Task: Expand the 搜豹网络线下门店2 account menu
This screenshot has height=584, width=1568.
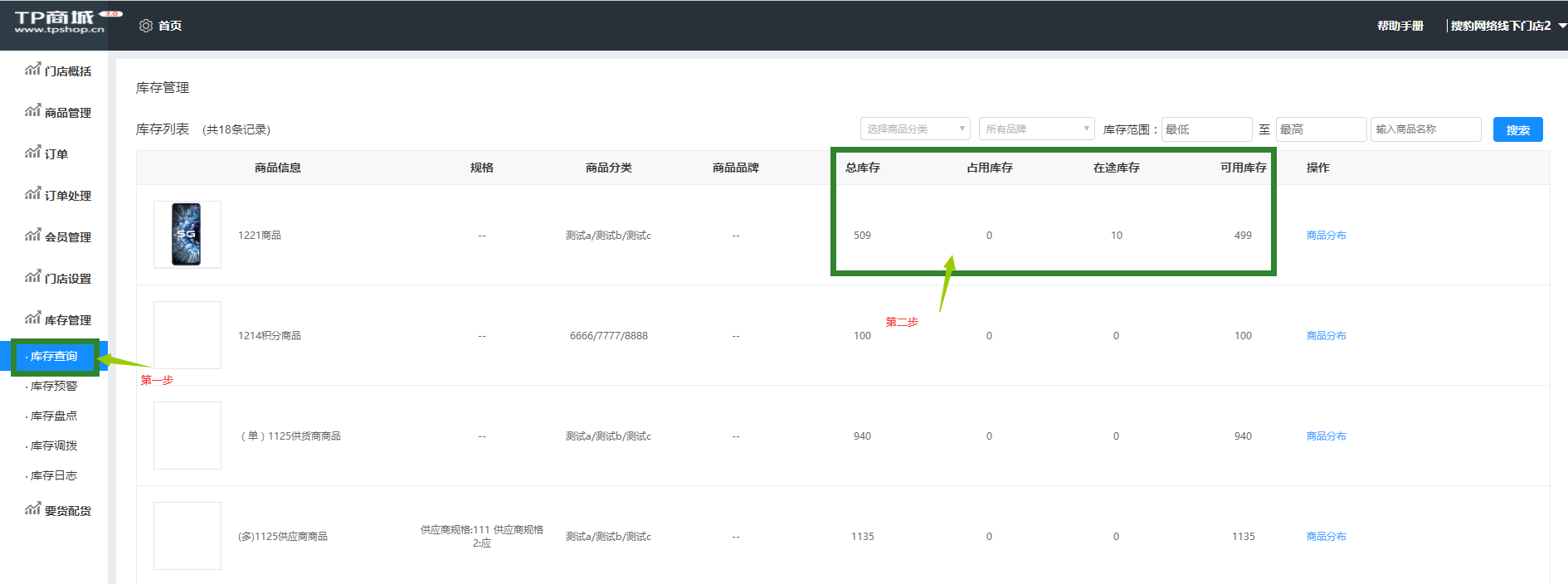Action: 1507,26
